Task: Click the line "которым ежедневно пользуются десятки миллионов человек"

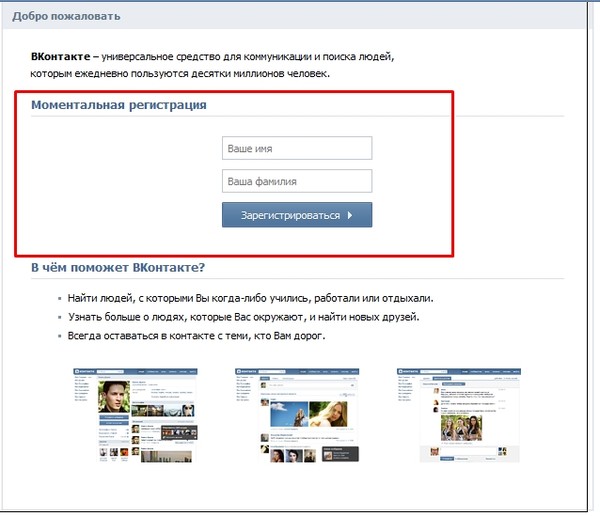Action: pos(180,73)
